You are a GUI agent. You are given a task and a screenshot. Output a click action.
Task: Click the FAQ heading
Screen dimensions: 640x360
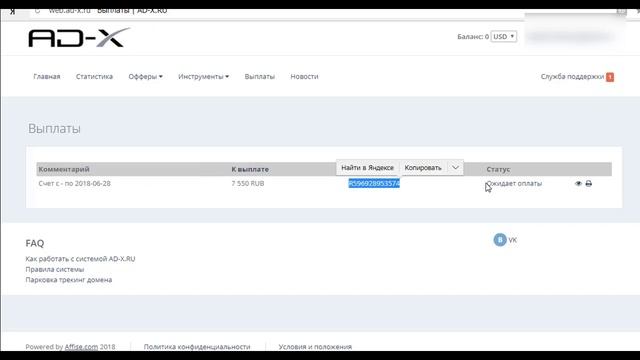pyautogui.click(x=35, y=243)
